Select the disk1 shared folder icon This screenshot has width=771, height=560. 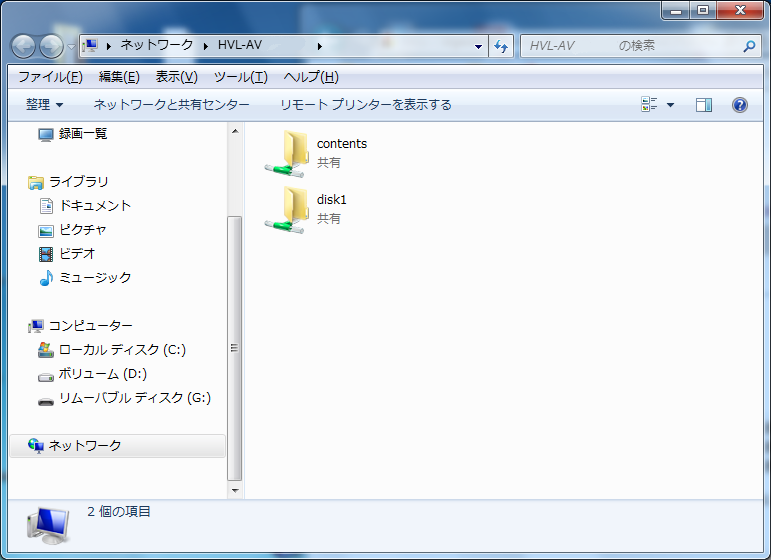[x=288, y=210]
